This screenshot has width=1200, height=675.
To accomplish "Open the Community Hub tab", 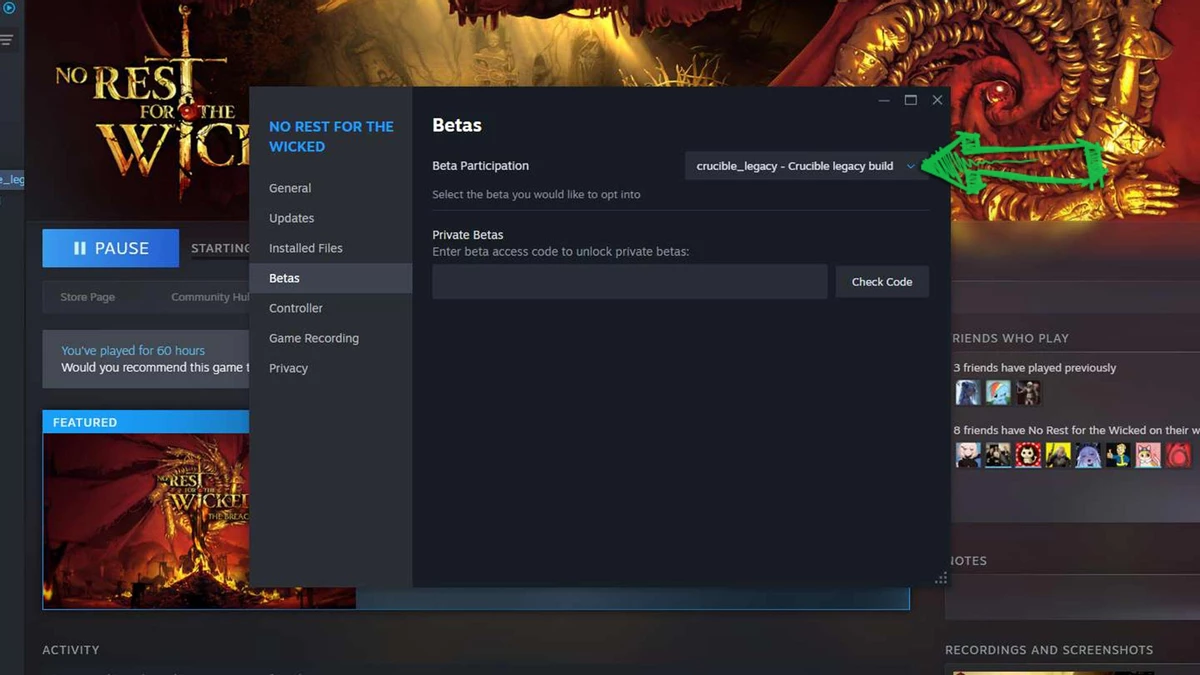I will pos(210,297).
